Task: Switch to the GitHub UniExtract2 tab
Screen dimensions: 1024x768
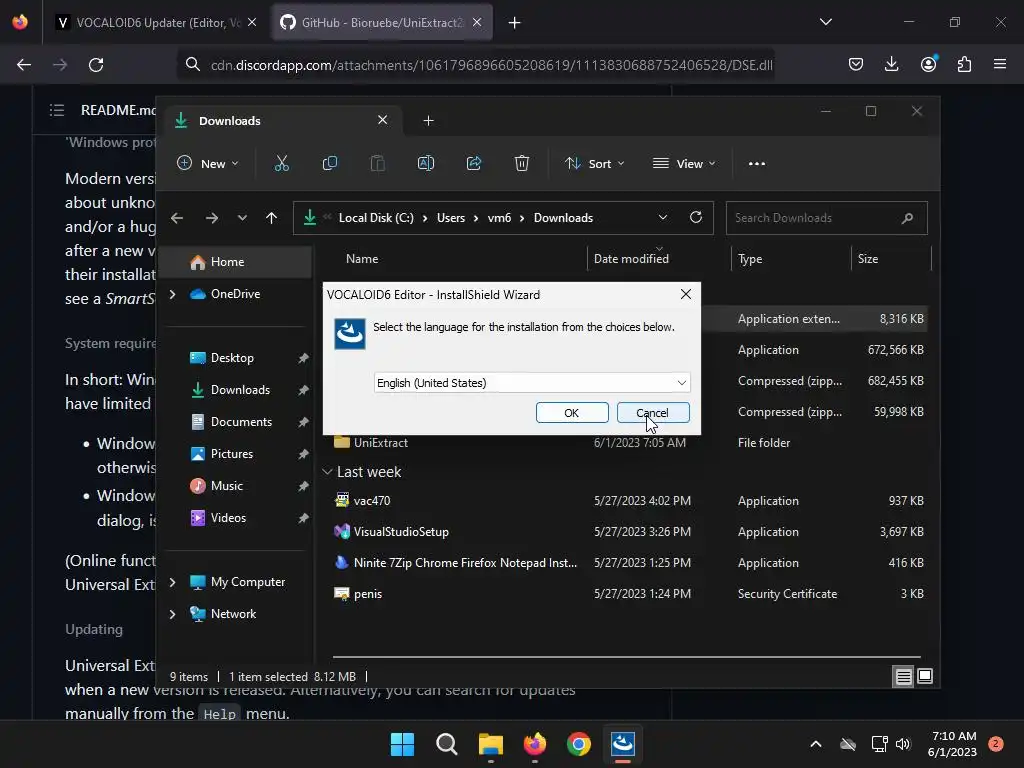Action: pyautogui.click(x=381, y=23)
